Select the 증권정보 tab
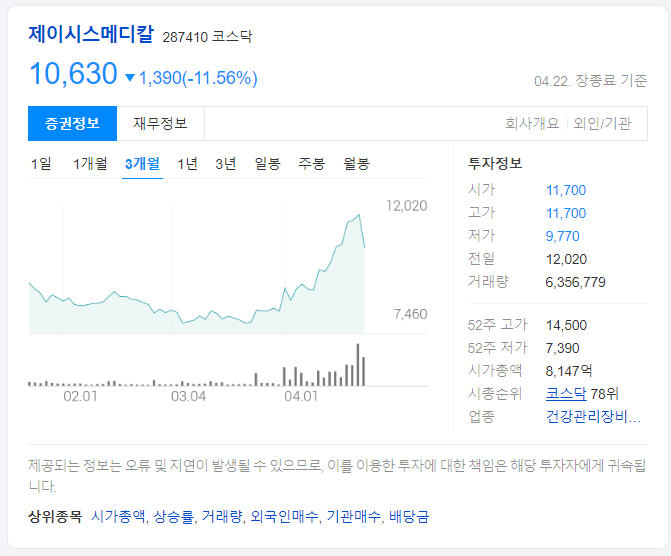Viewport: 671px width, 556px height. (x=72, y=123)
